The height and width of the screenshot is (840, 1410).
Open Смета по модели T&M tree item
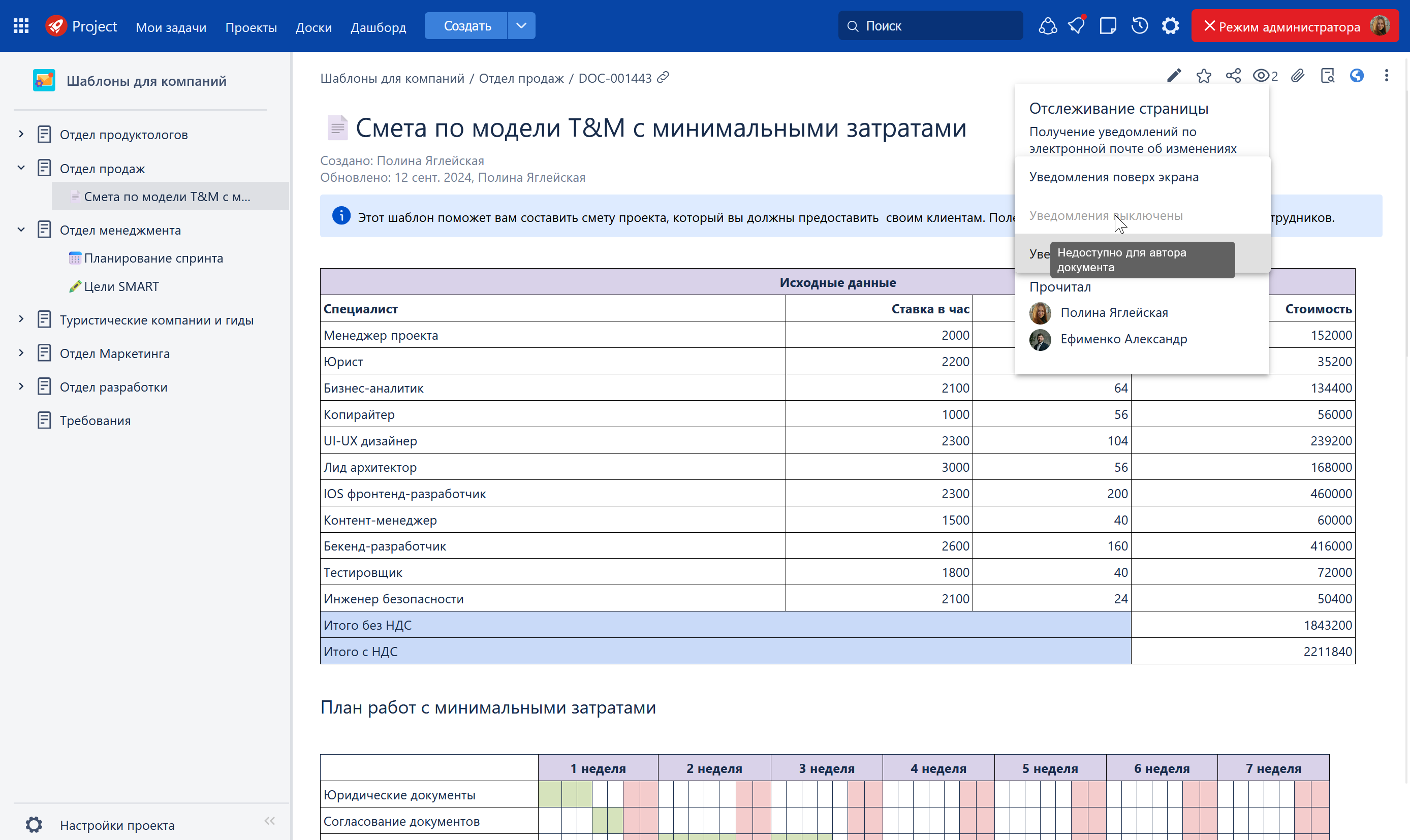click(x=170, y=196)
